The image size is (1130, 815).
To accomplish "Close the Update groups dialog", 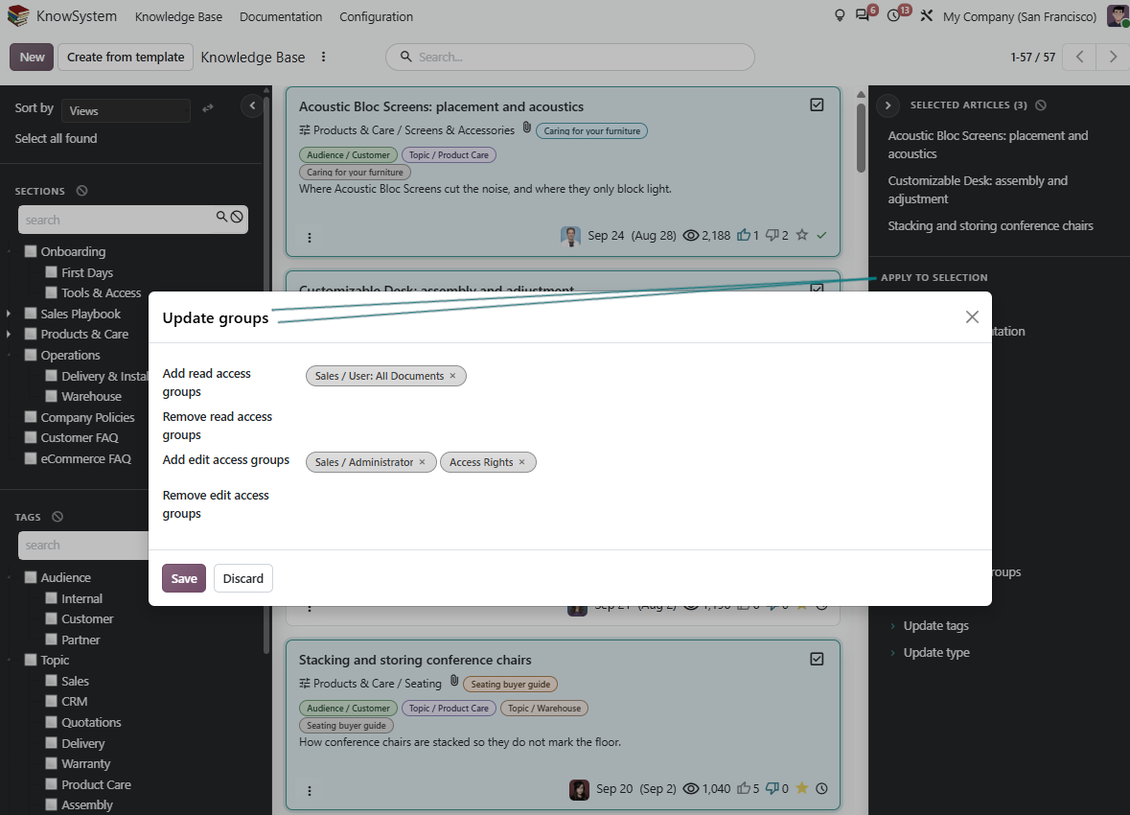I will pyautogui.click(x=972, y=317).
